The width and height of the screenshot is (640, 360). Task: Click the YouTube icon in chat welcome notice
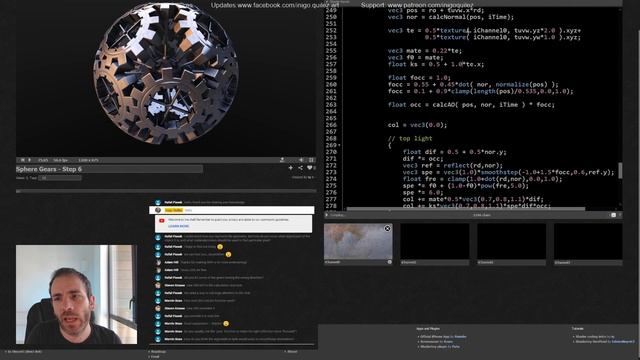(x=162, y=220)
